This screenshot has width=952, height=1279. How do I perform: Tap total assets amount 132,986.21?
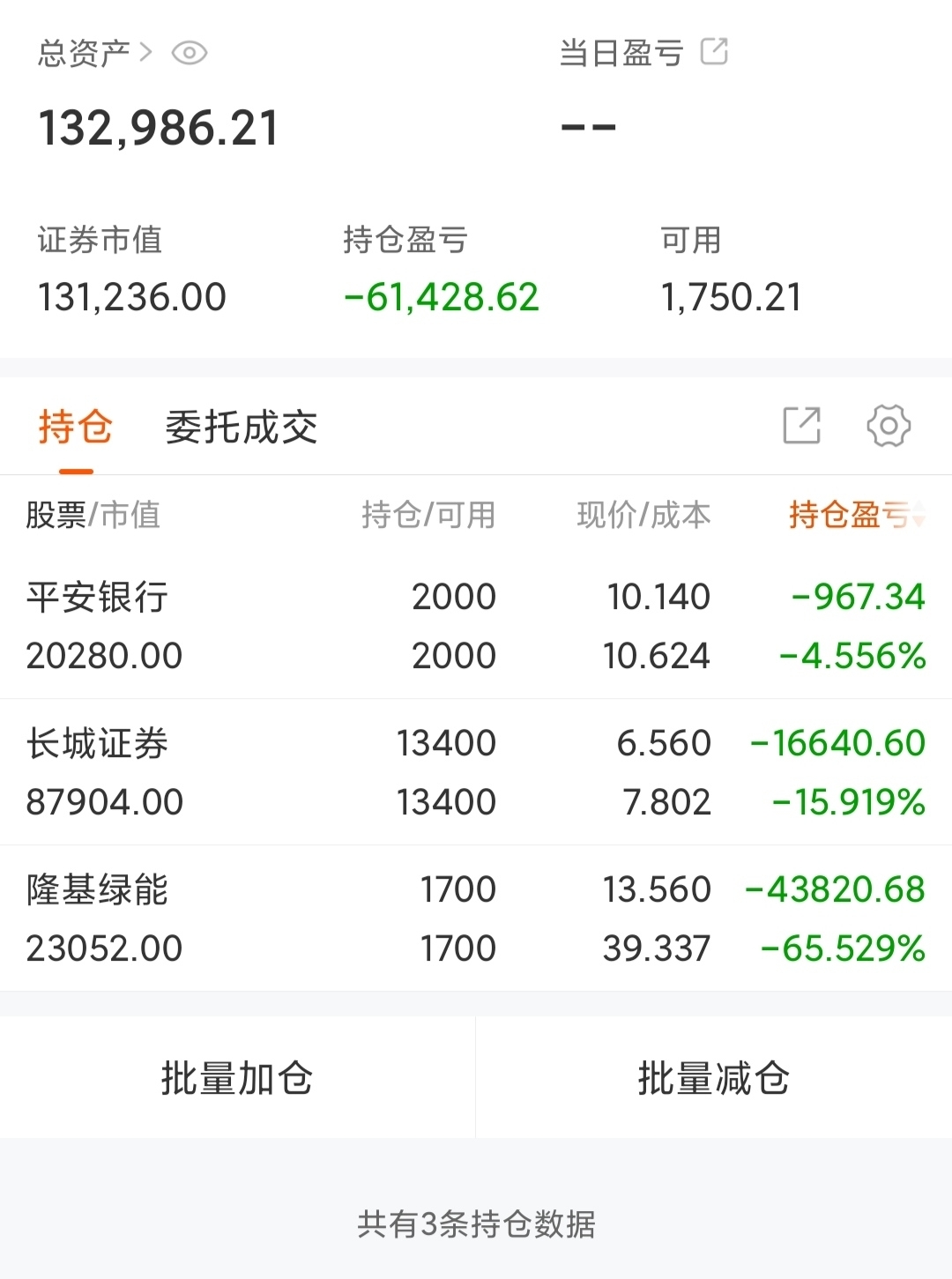click(159, 128)
